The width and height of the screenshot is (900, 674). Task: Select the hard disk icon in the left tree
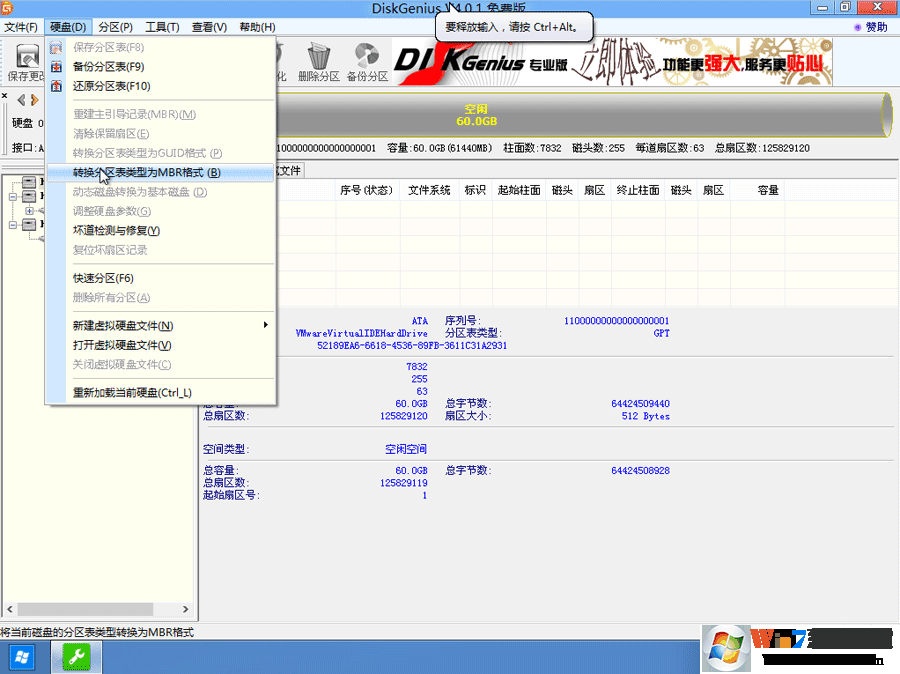[29, 183]
